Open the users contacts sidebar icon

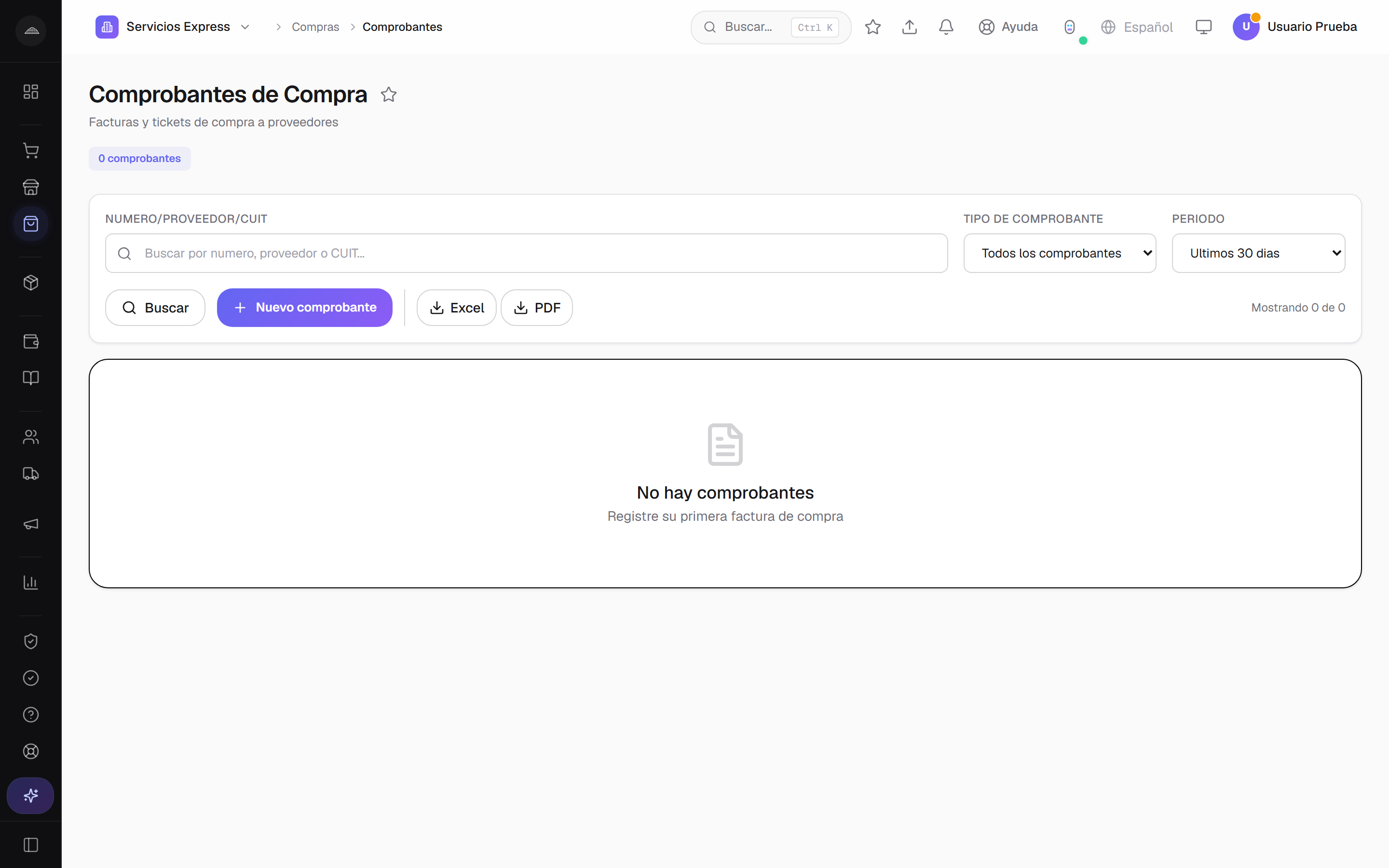[x=30, y=437]
